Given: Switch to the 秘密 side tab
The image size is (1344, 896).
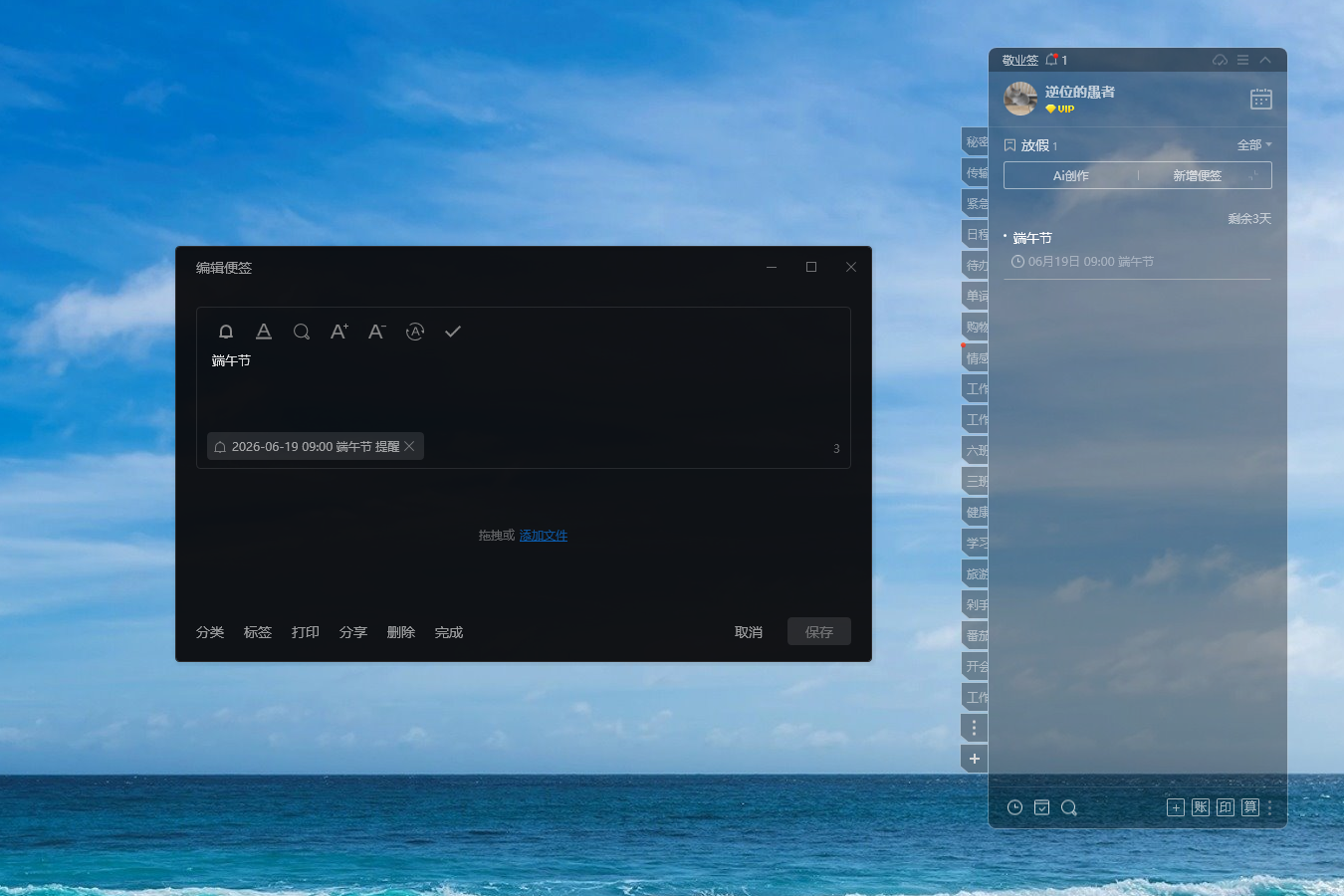Looking at the screenshot, I should point(975,142).
